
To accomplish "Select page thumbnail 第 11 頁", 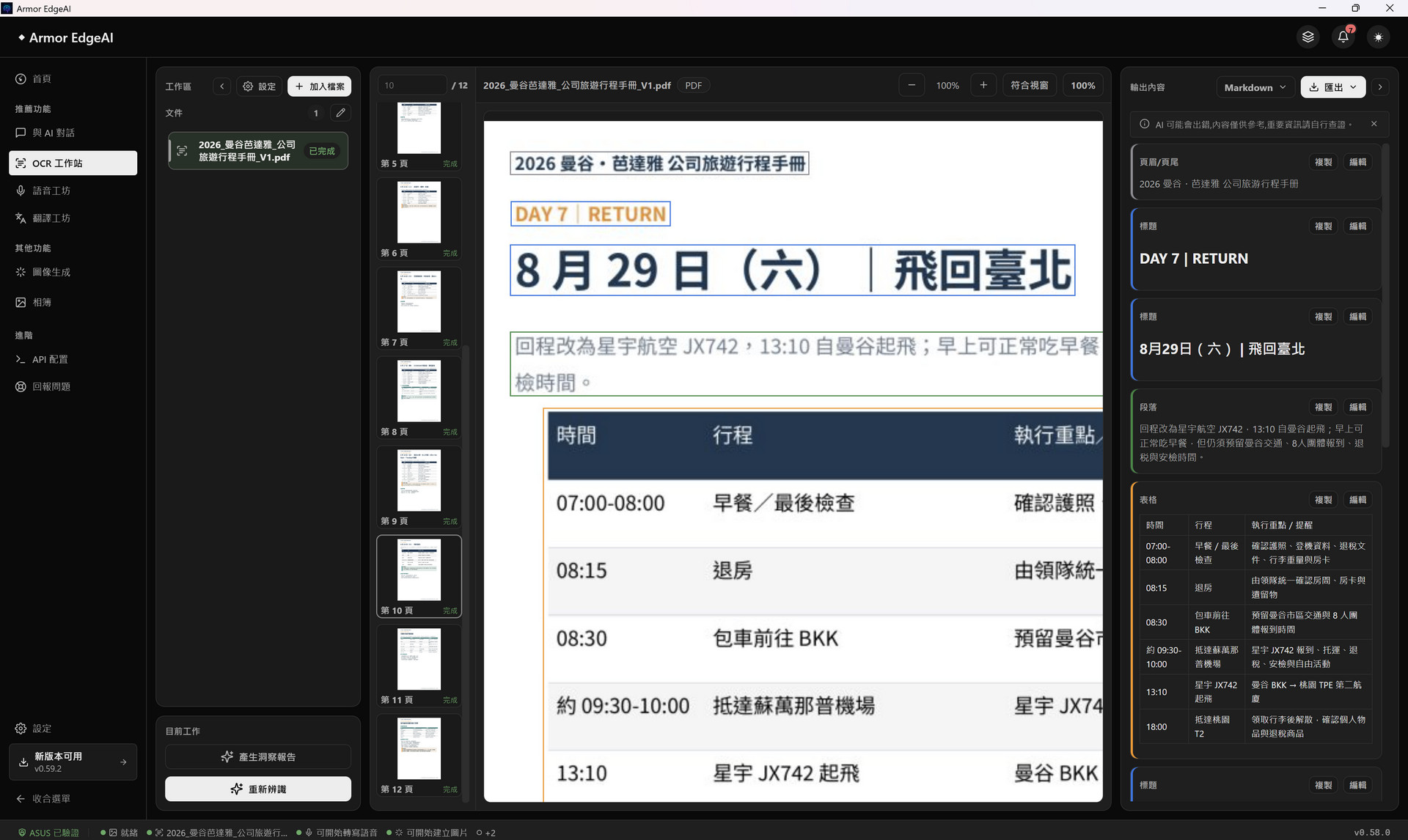I will pos(419,666).
